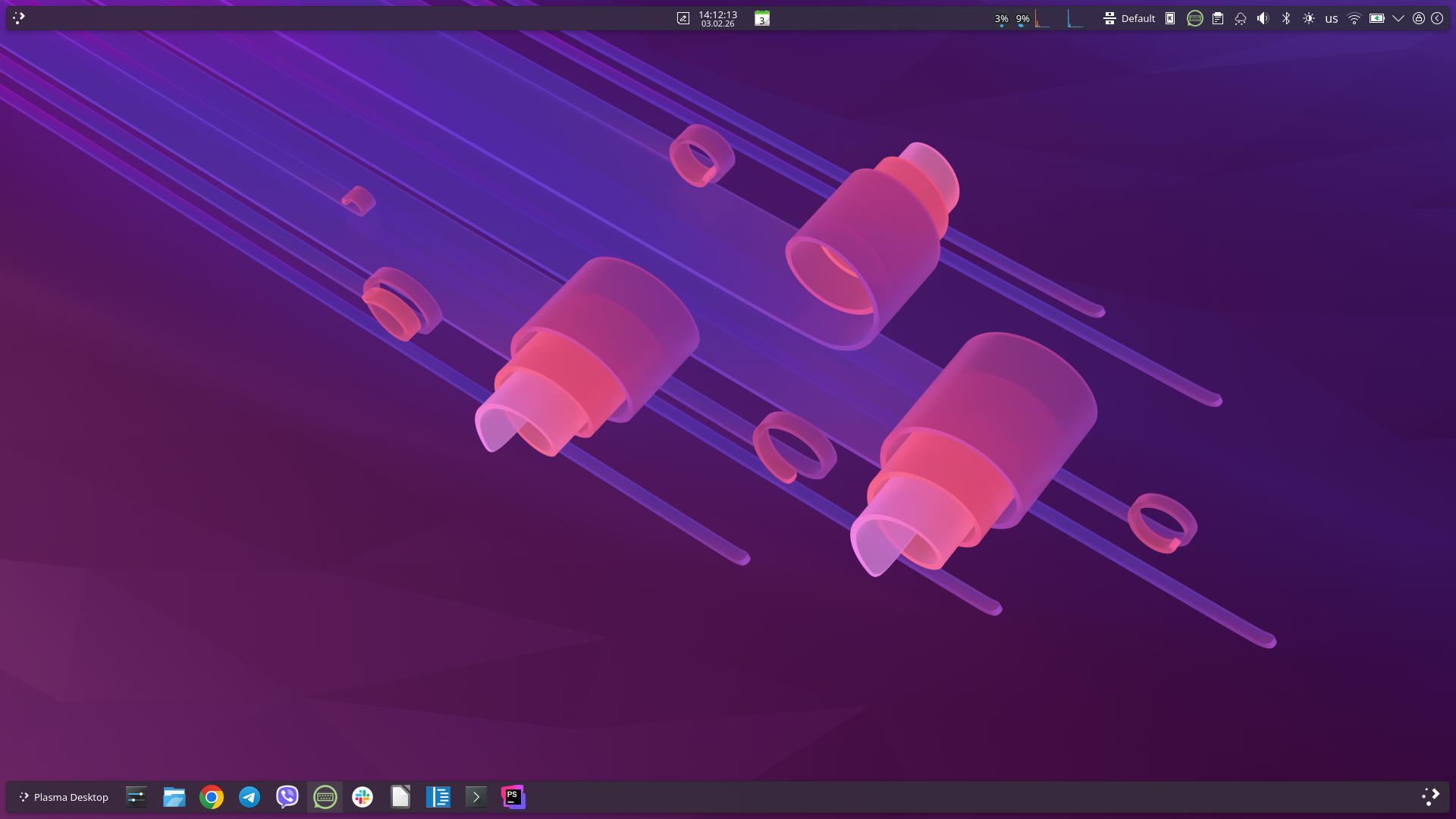
Task: Open the Dolphin file manager icon
Action: coord(174,797)
